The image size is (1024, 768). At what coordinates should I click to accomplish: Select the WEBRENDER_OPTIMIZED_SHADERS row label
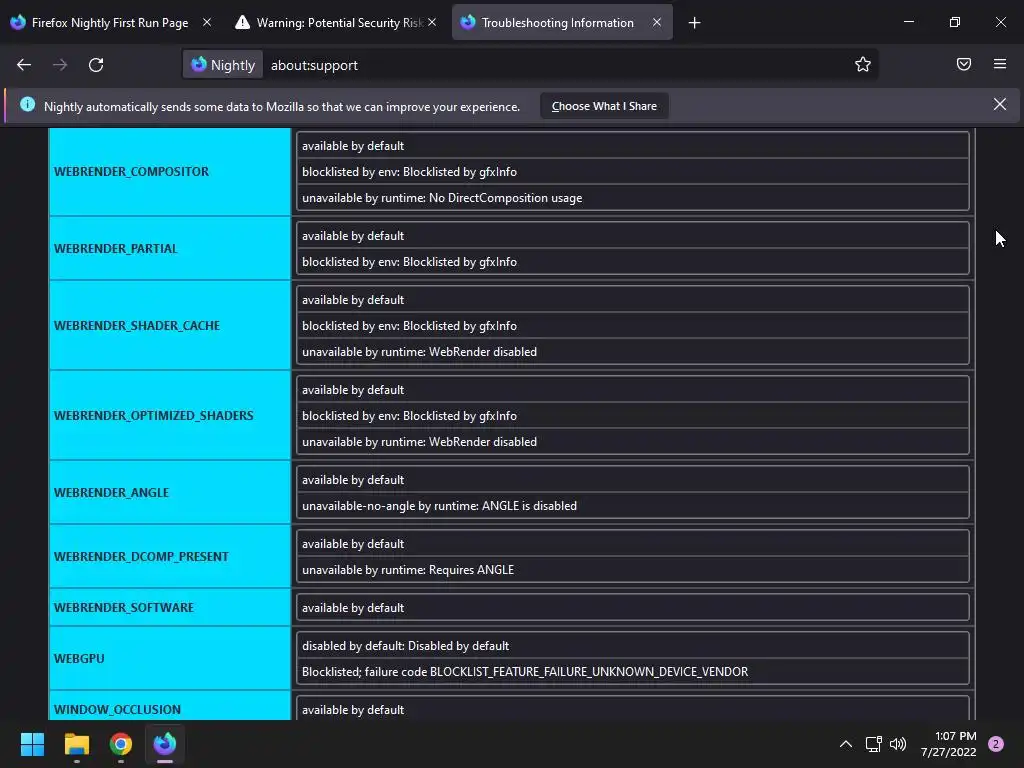[153, 416]
